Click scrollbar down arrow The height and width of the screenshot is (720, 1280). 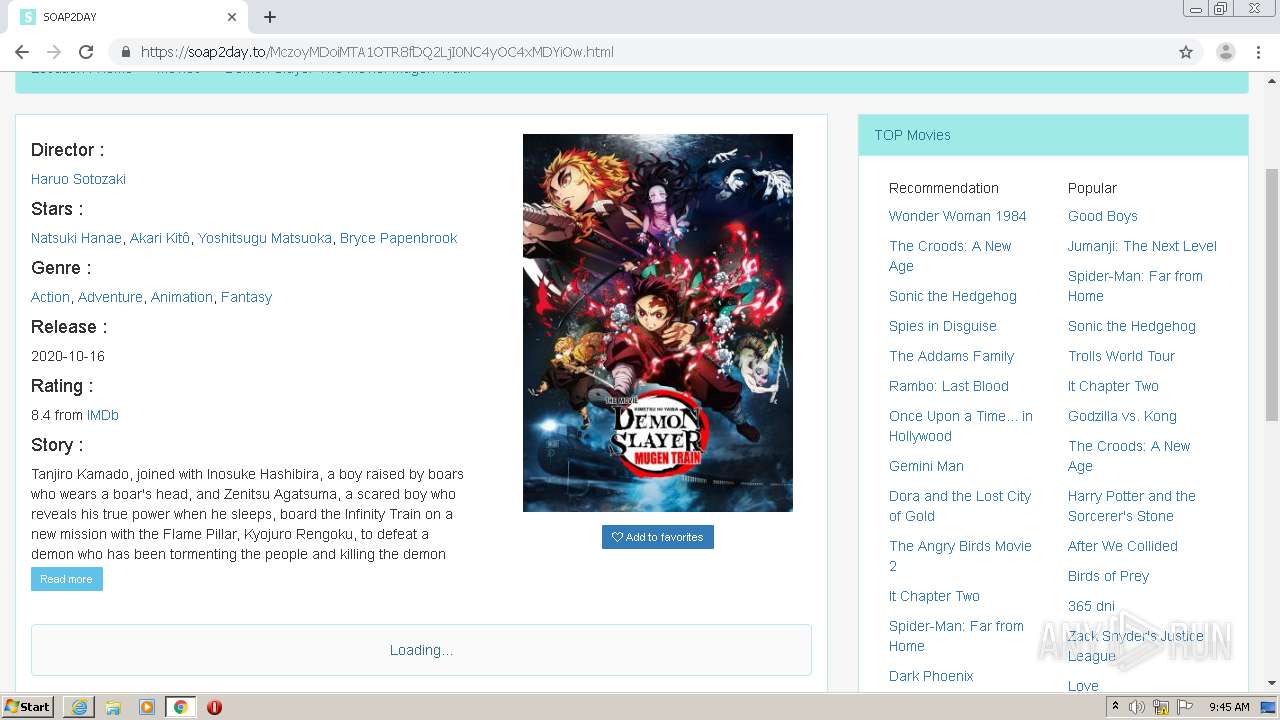[x=1272, y=684]
